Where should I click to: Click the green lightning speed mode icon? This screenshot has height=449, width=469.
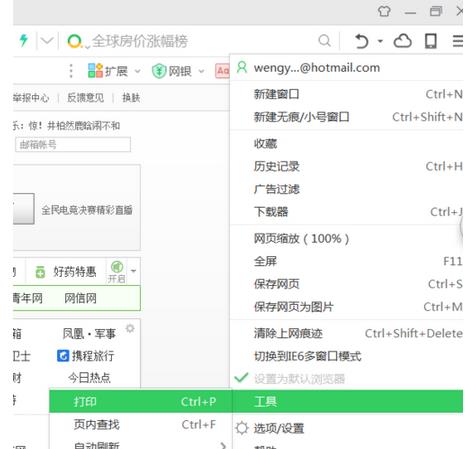(x=23, y=40)
